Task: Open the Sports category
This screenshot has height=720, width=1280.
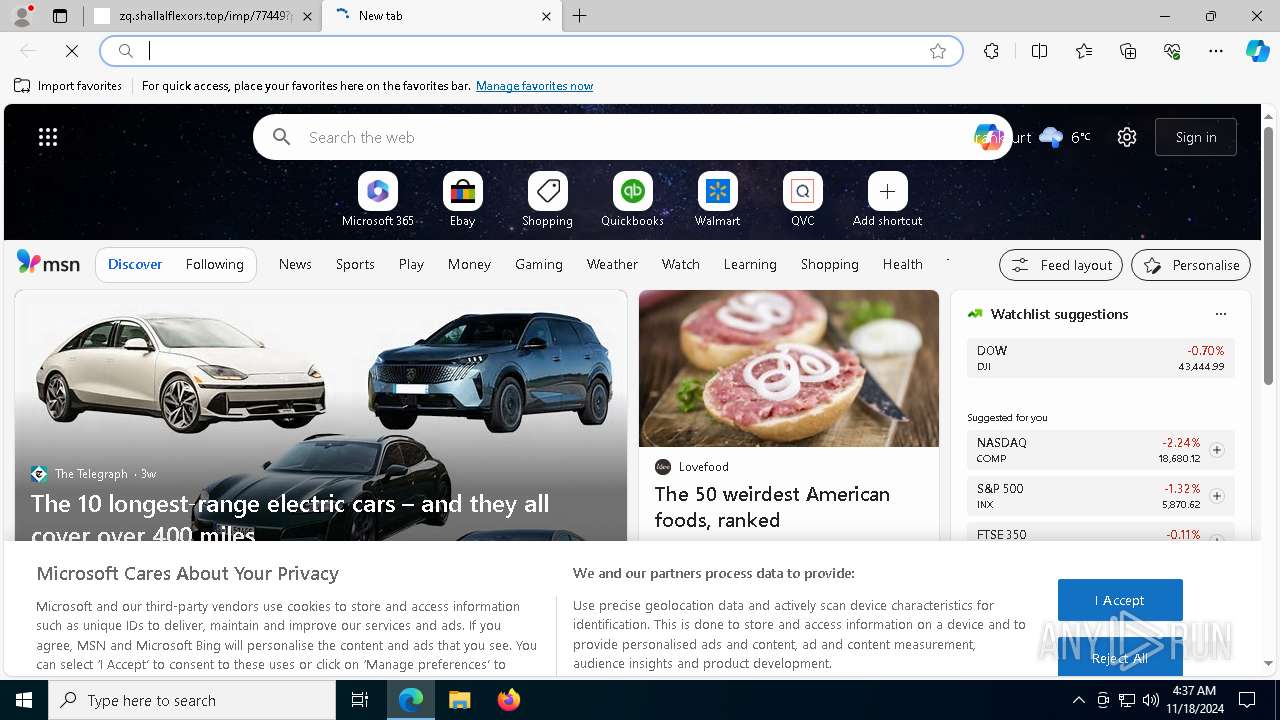Action: click(355, 264)
